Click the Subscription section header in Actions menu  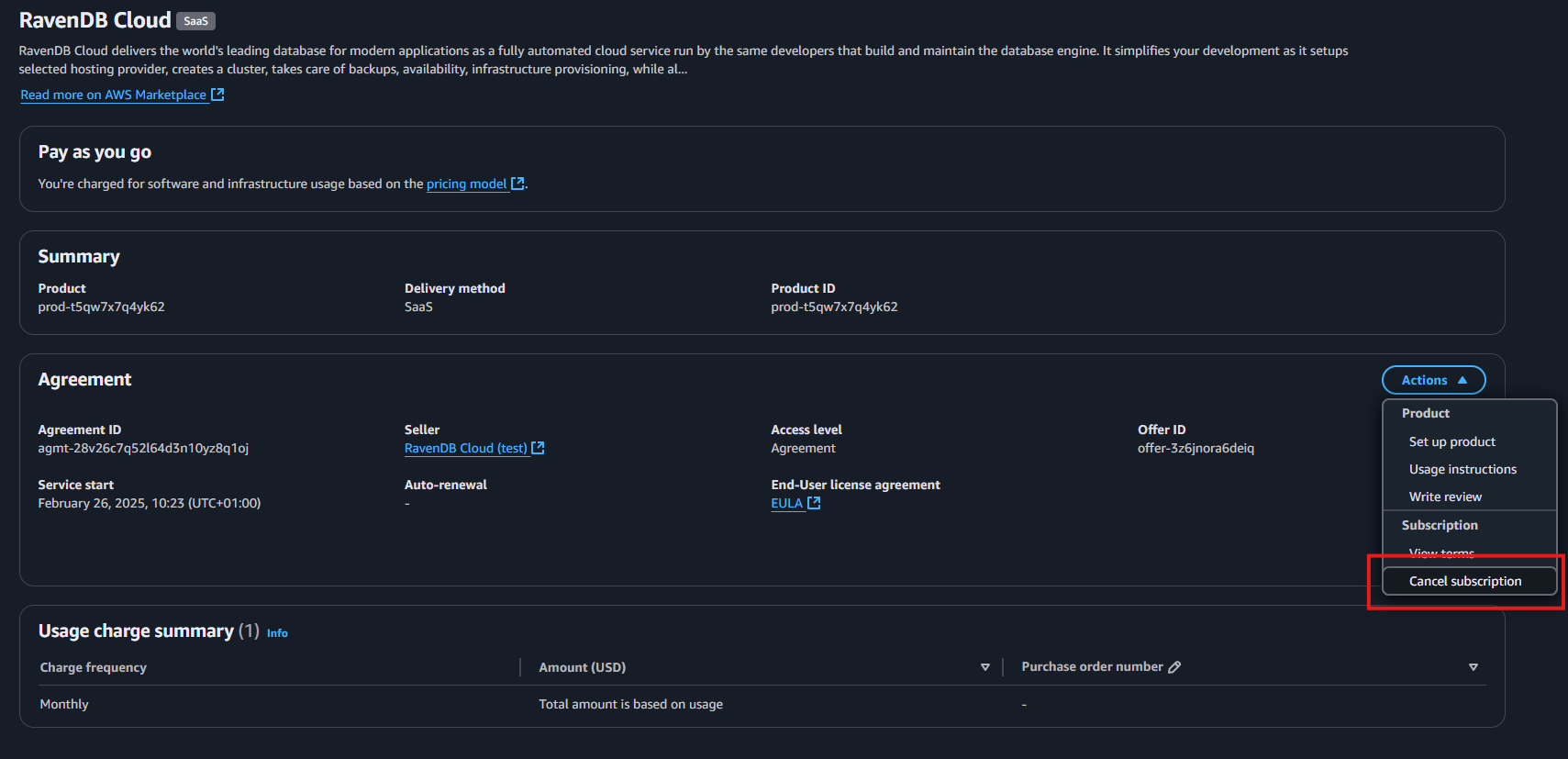[1440, 525]
